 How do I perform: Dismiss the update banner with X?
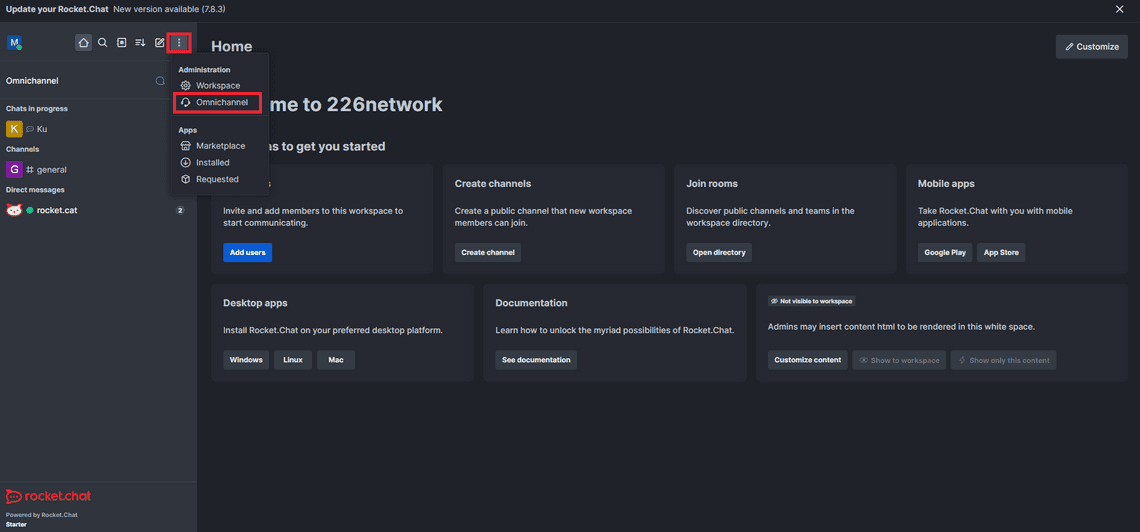pos(1119,9)
